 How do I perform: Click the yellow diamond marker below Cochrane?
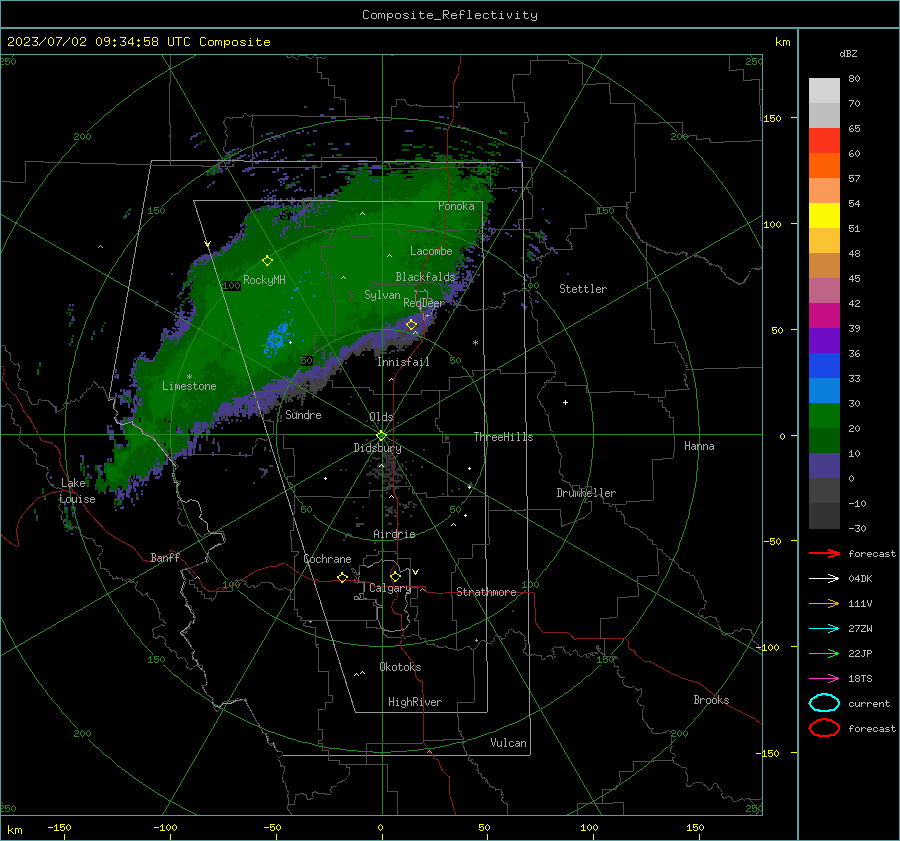click(x=342, y=577)
